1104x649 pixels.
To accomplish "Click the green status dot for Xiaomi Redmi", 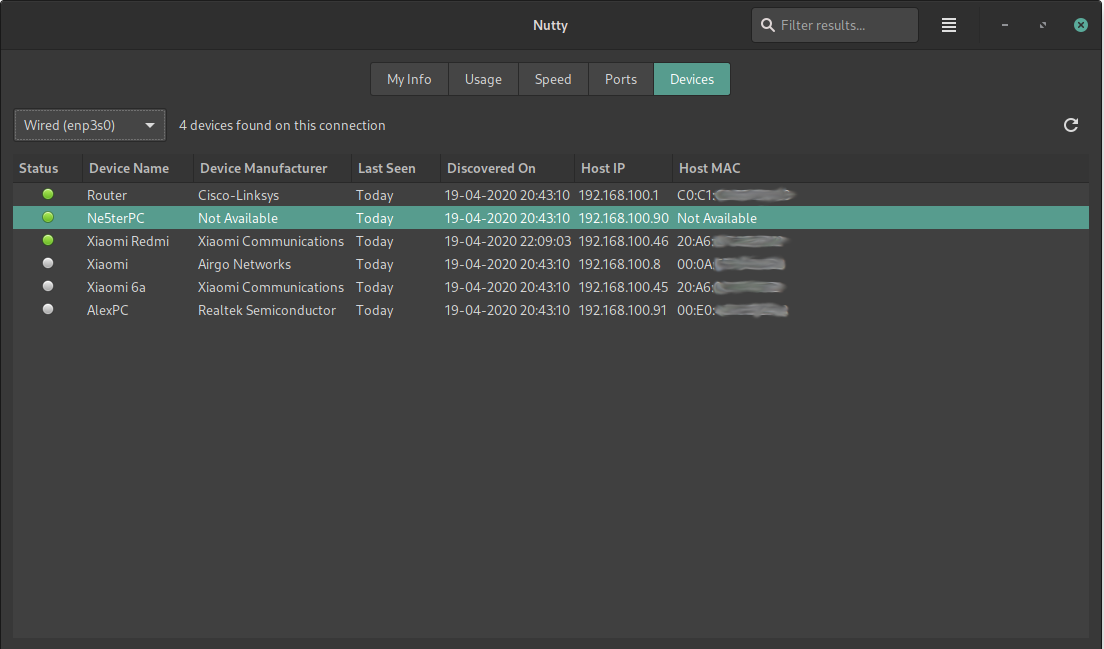I will click(48, 240).
